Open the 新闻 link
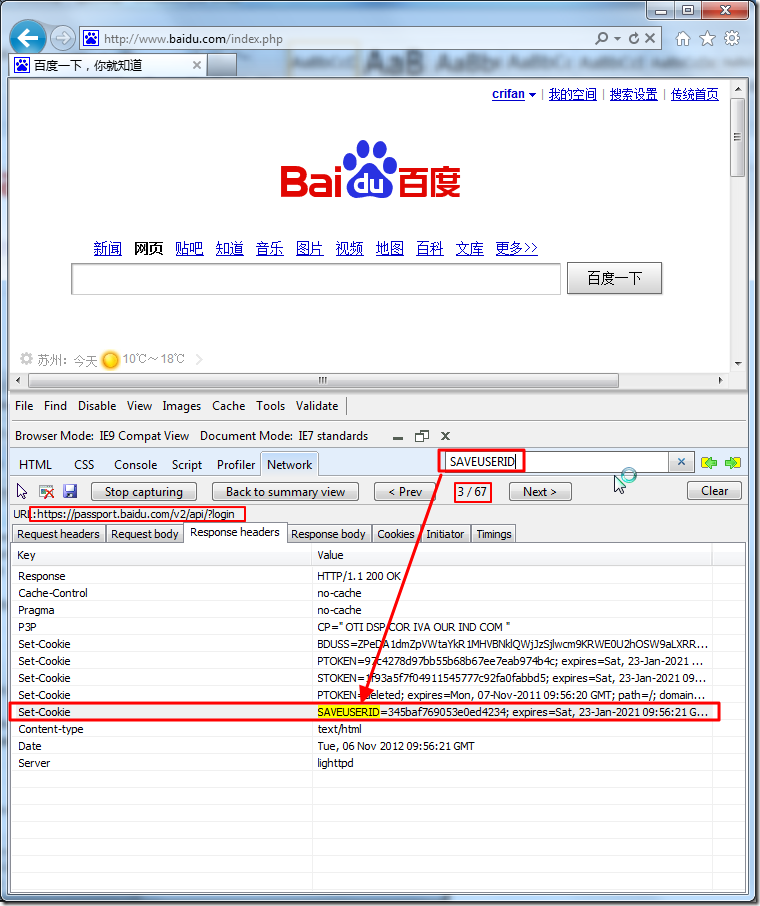The image size is (760, 906). pos(107,248)
